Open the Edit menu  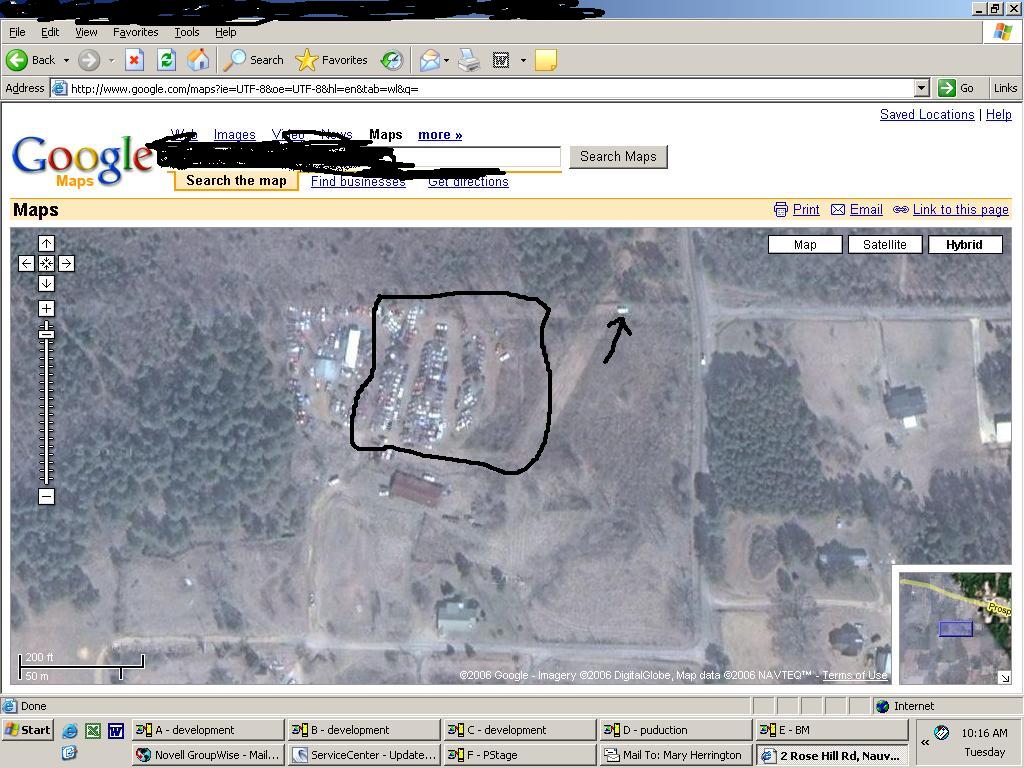pos(50,32)
